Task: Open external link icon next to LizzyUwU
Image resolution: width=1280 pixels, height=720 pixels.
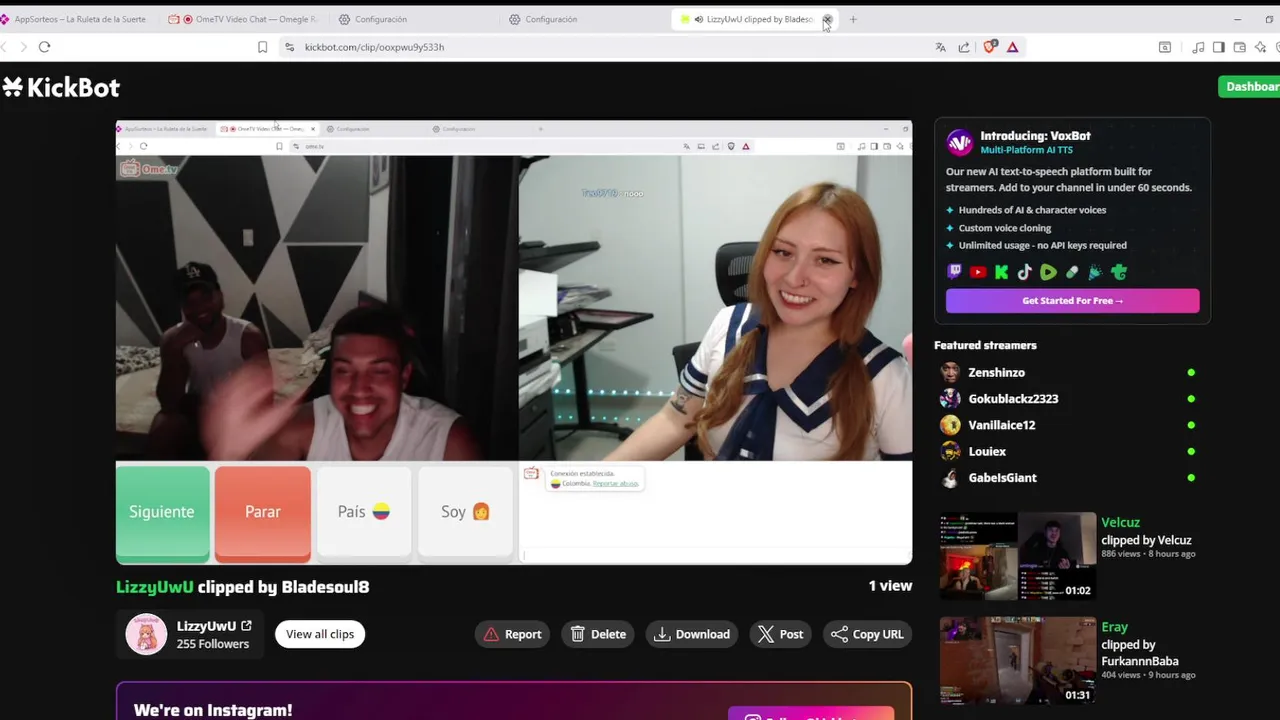Action: (246, 626)
